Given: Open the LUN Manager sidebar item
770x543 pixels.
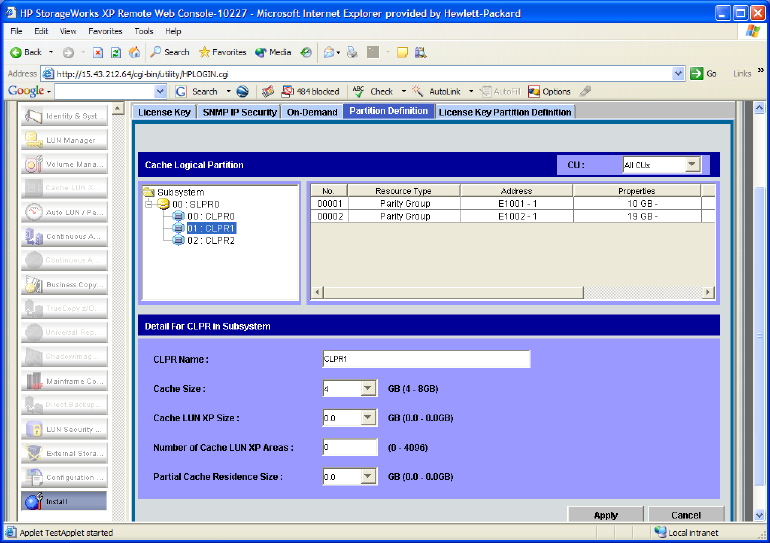Looking at the screenshot, I should 63,140.
